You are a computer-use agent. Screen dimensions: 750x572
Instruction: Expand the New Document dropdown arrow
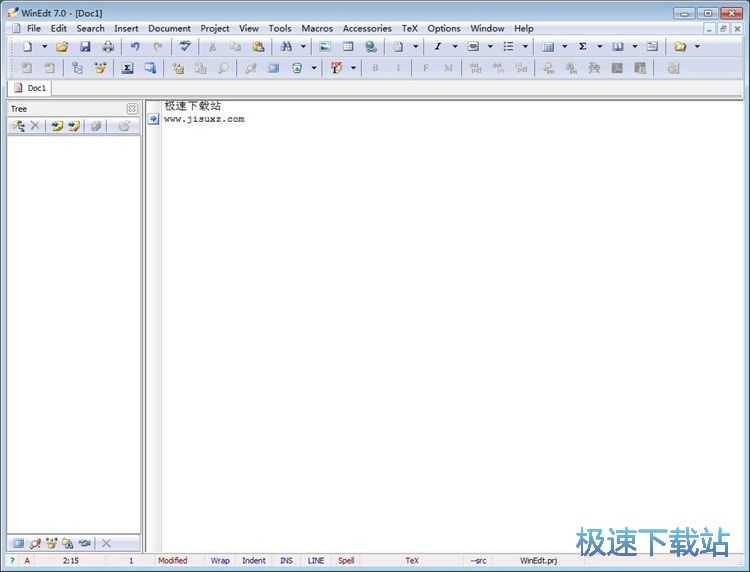point(44,46)
